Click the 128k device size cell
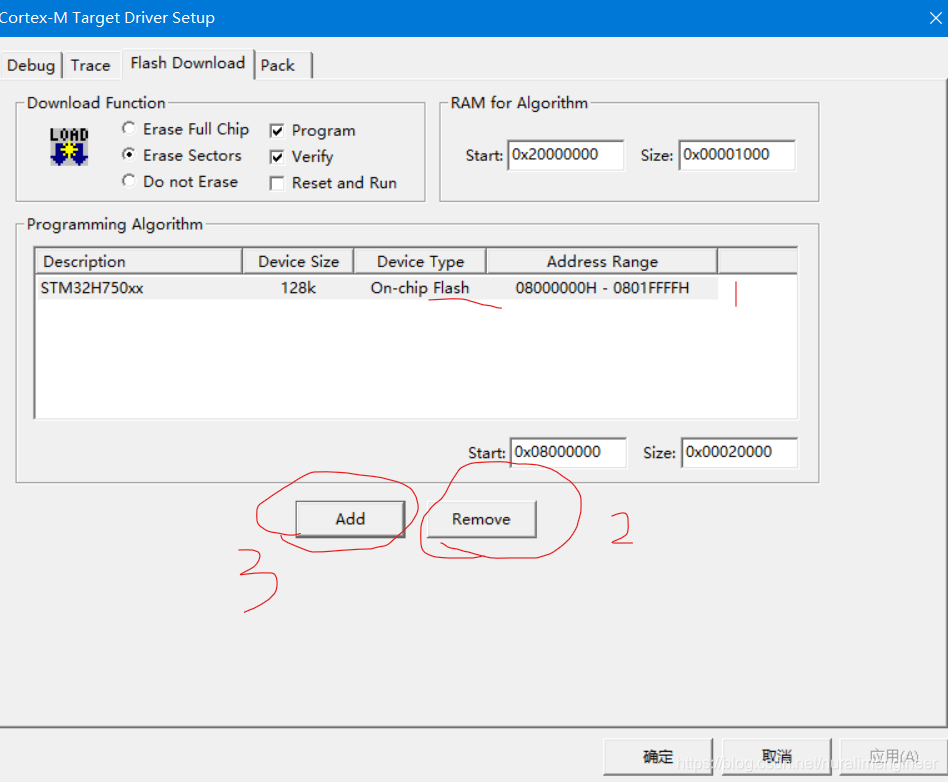 (x=298, y=288)
